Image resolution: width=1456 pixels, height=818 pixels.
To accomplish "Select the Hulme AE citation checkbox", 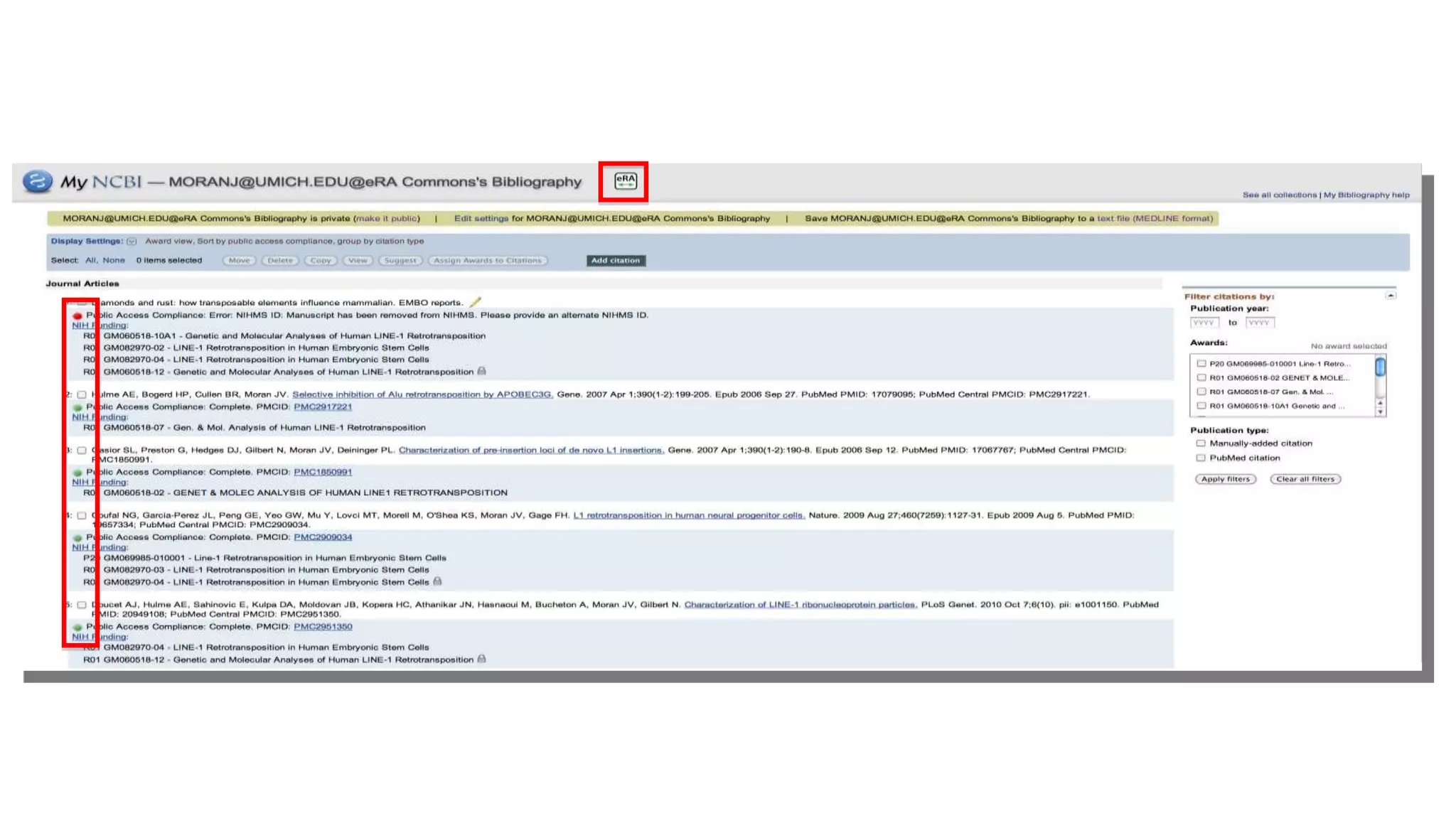I will 82,394.
